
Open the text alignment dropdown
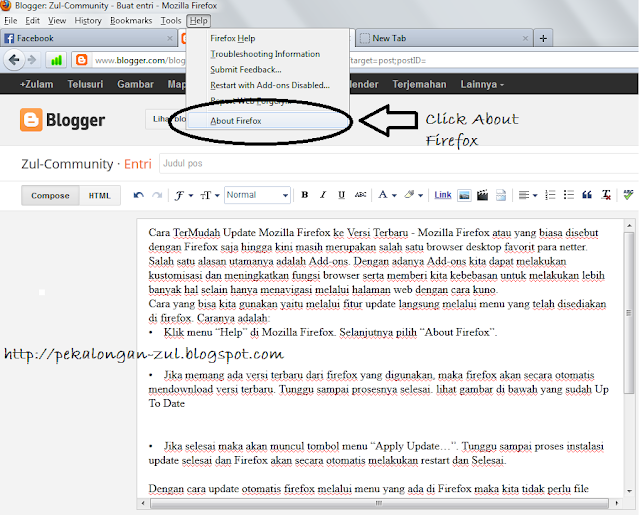pyautogui.click(x=528, y=195)
